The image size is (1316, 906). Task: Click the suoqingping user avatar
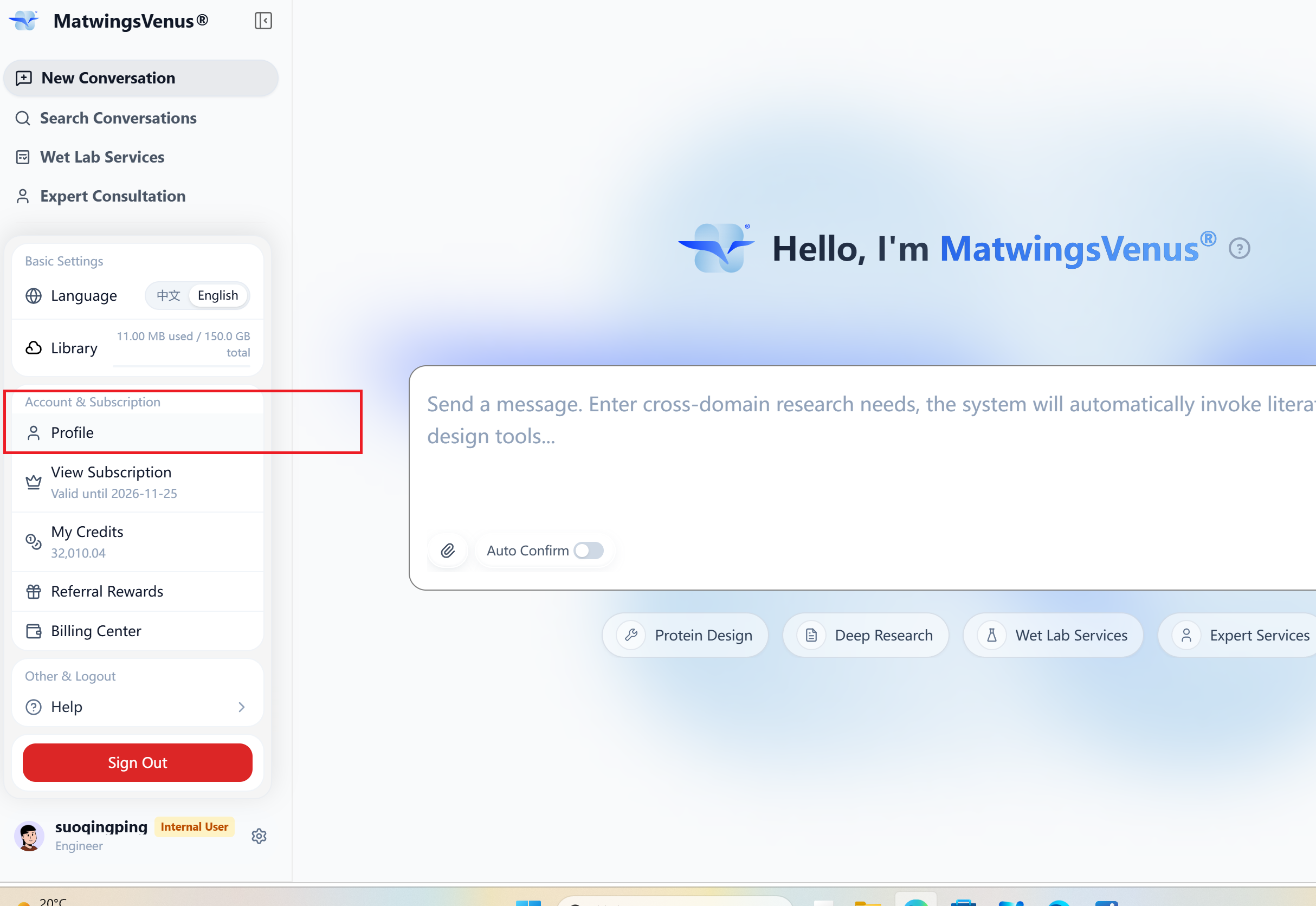29,836
